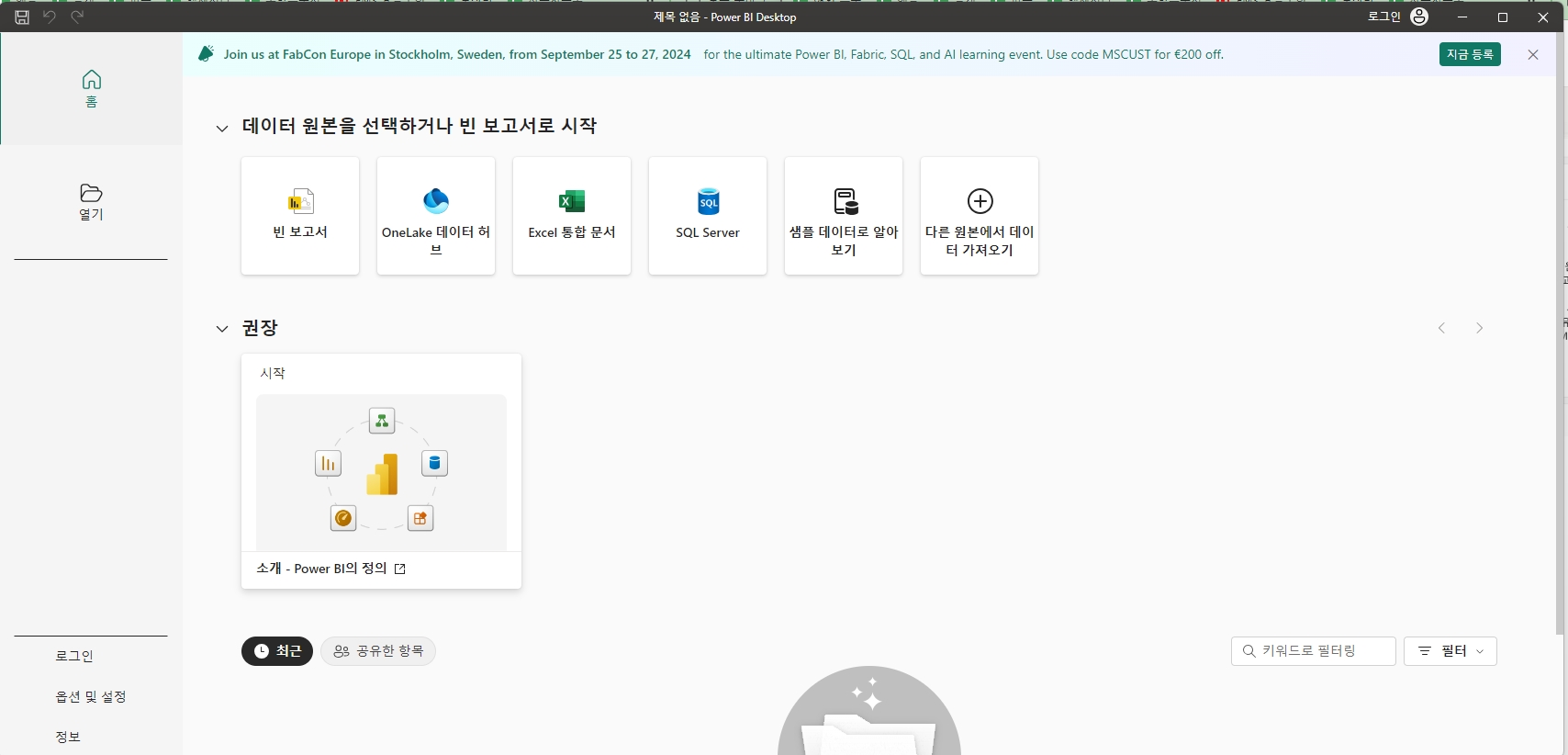Click the Save icon in title bar
This screenshot has width=1568, height=755.
pyautogui.click(x=22, y=17)
